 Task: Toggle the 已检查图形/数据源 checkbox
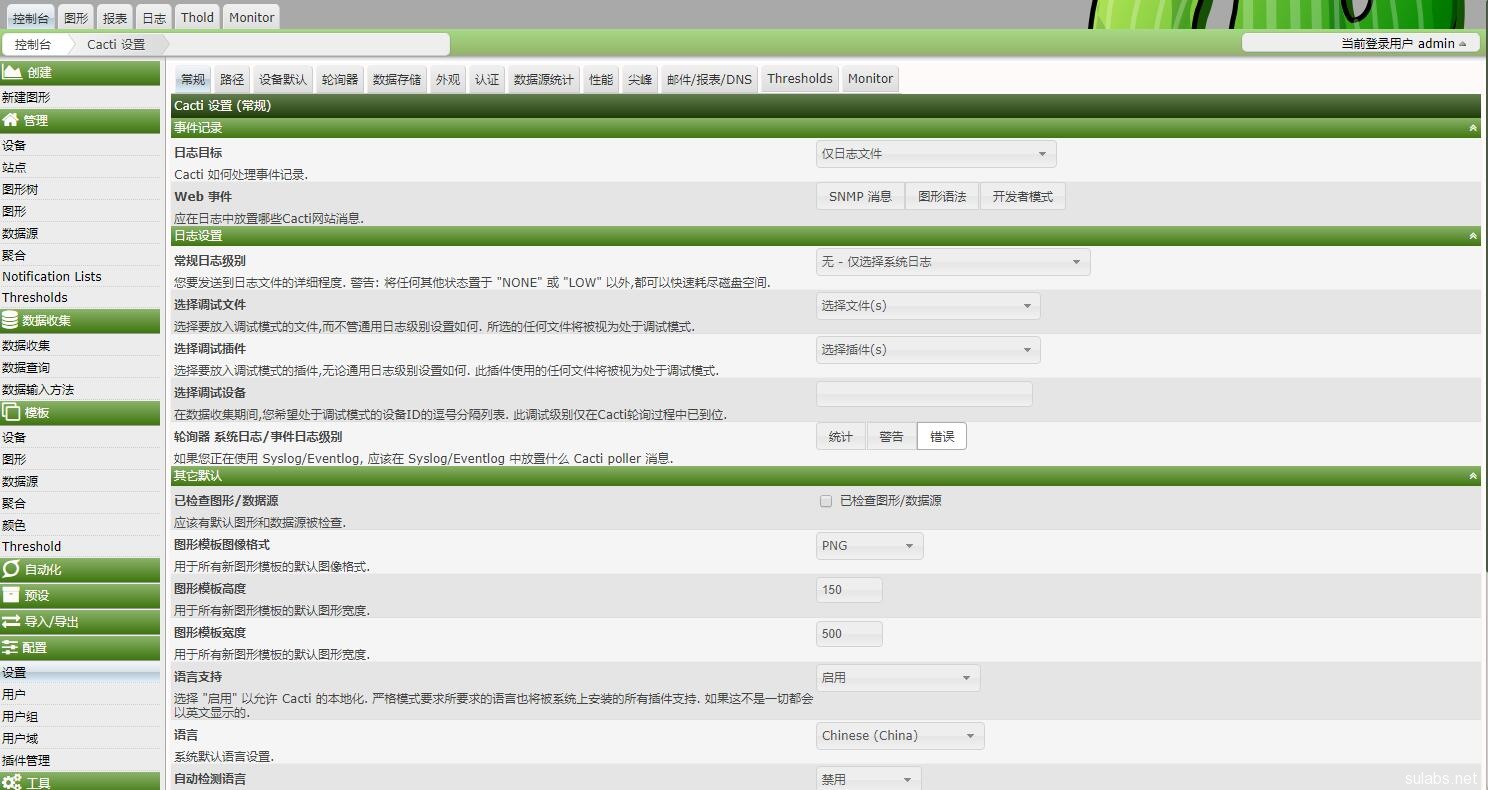(826, 501)
